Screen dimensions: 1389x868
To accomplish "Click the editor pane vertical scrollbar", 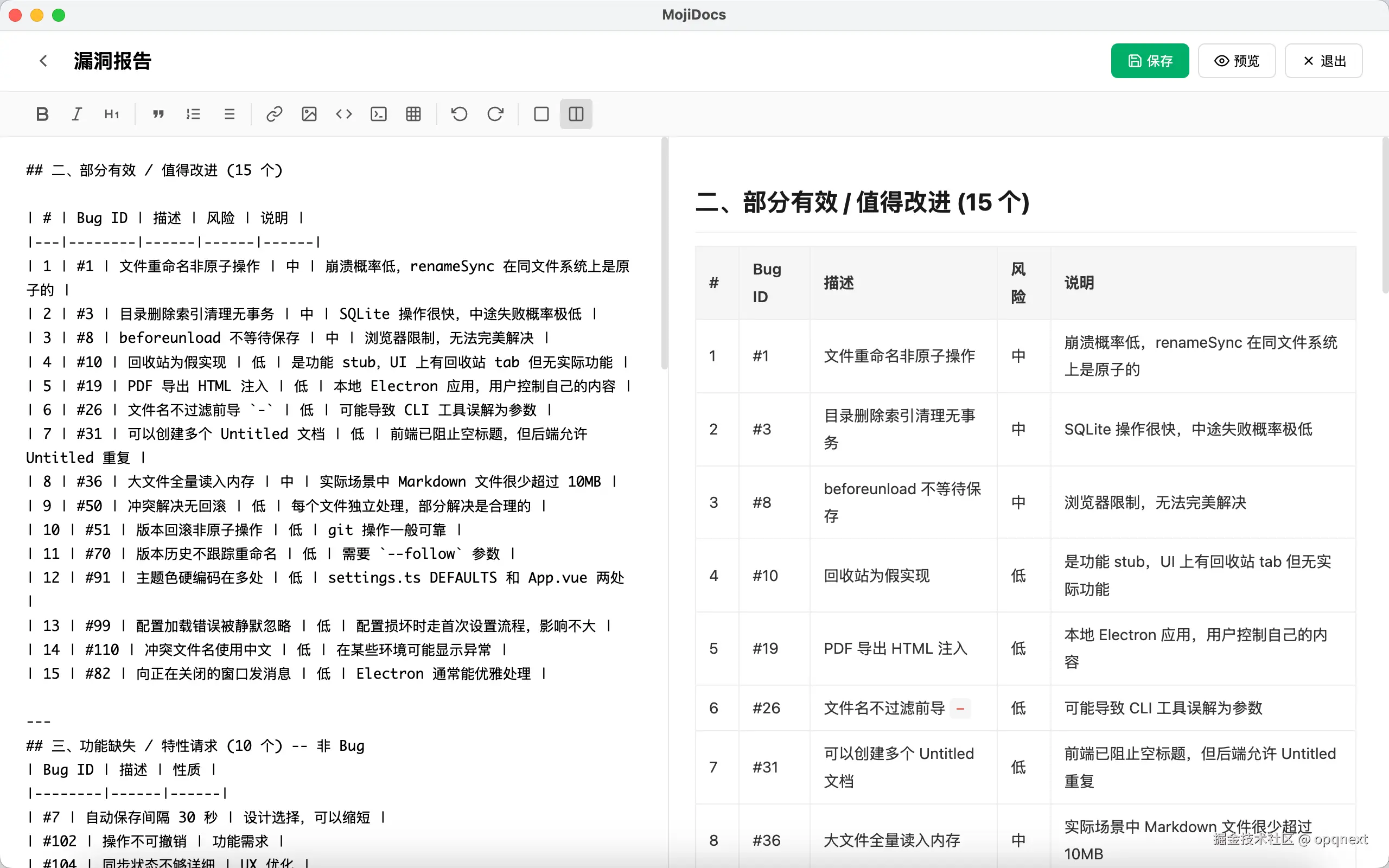I will pyautogui.click(x=665, y=253).
